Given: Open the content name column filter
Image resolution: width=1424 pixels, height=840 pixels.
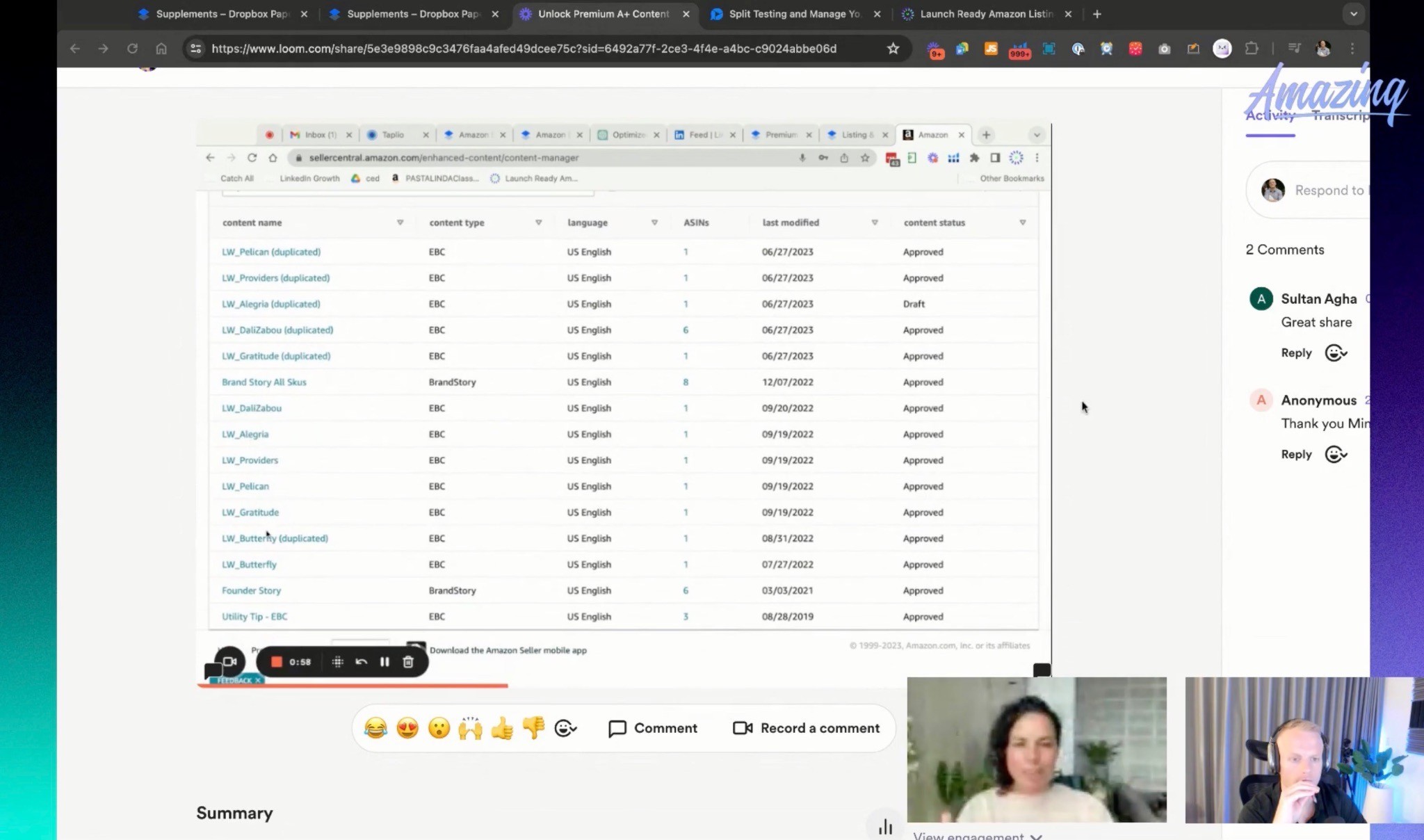Looking at the screenshot, I should 400,223.
